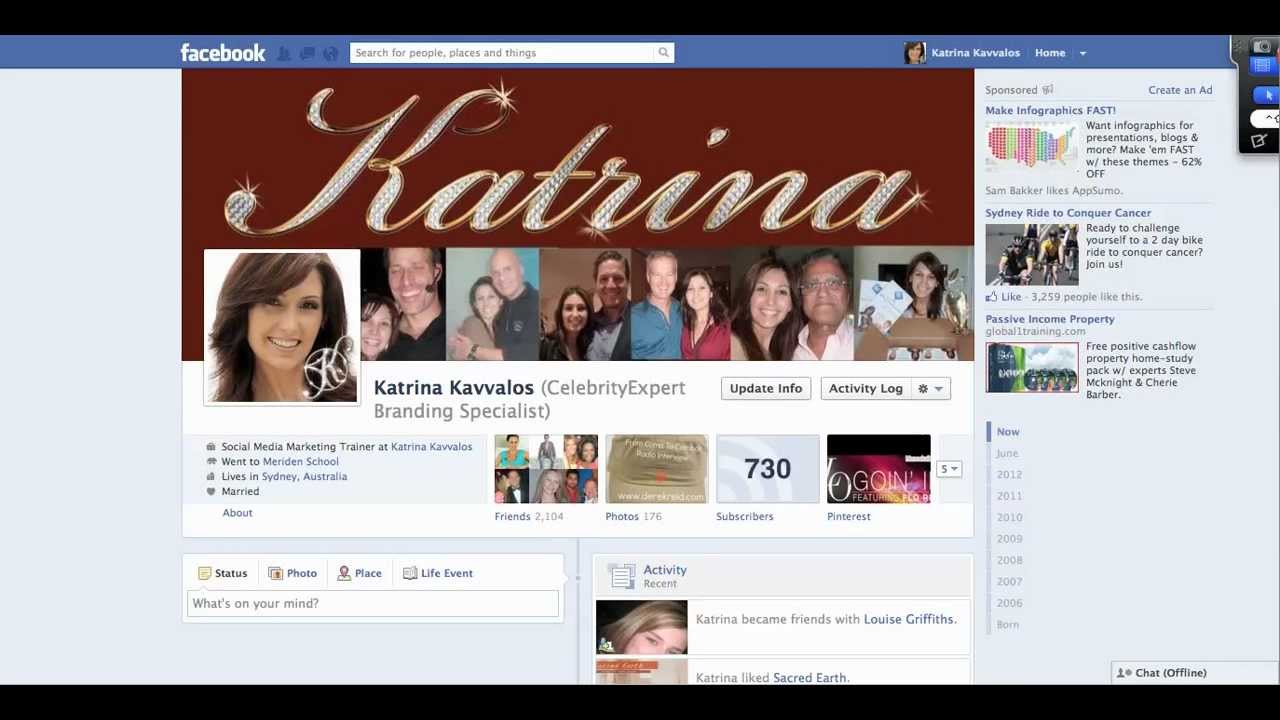Image resolution: width=1280 pixels, height=720 pixels.
Task: Jump to 2011 on timeline
Action: [1009, 496]
